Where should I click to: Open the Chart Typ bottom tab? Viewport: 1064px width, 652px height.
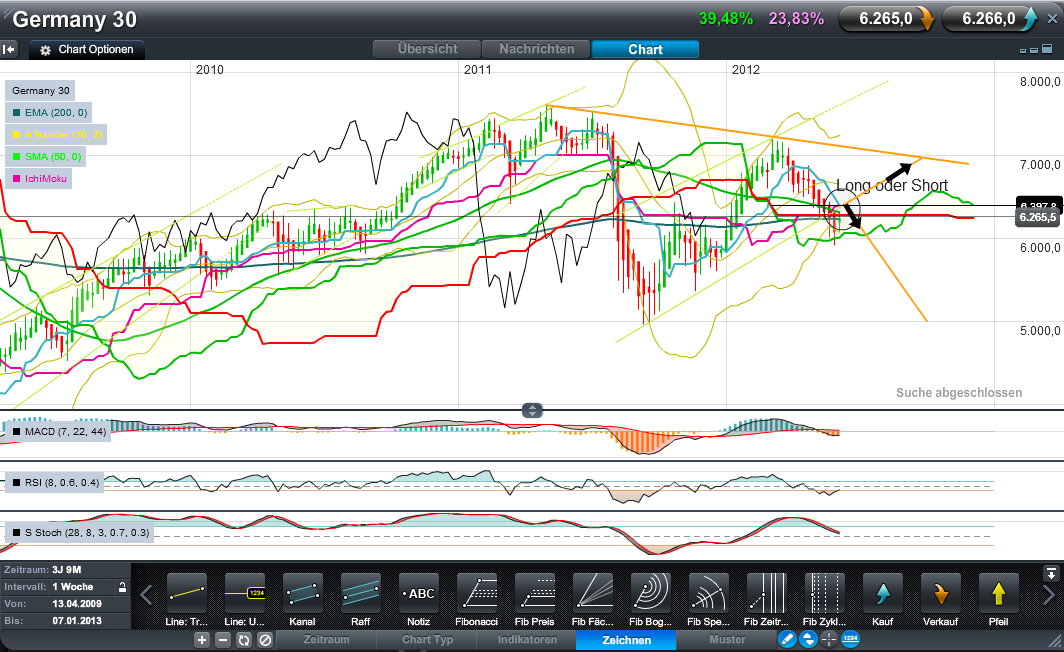coord(427,639)
